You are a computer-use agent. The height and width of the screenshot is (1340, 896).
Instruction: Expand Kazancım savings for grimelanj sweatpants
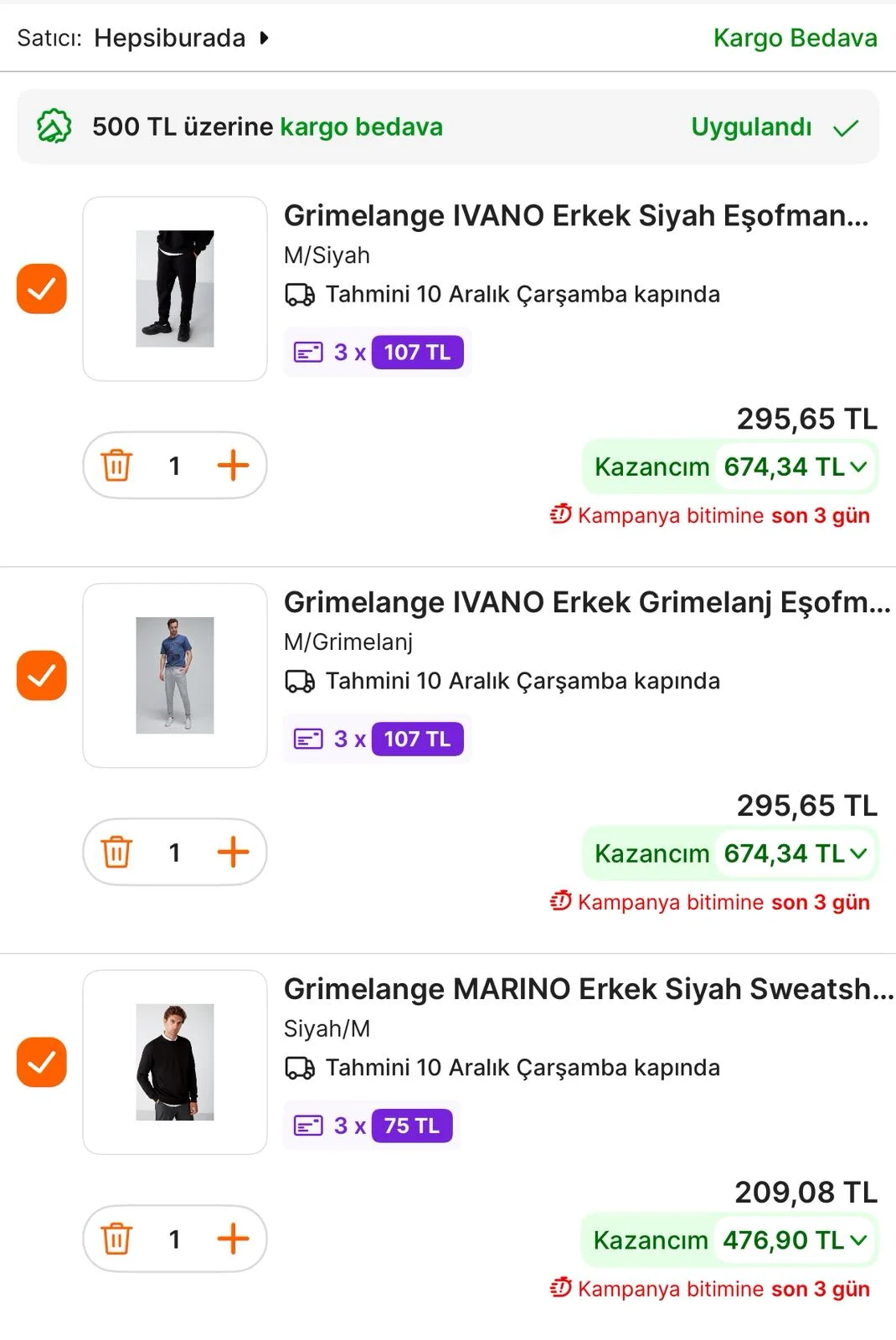coord(729,854)
